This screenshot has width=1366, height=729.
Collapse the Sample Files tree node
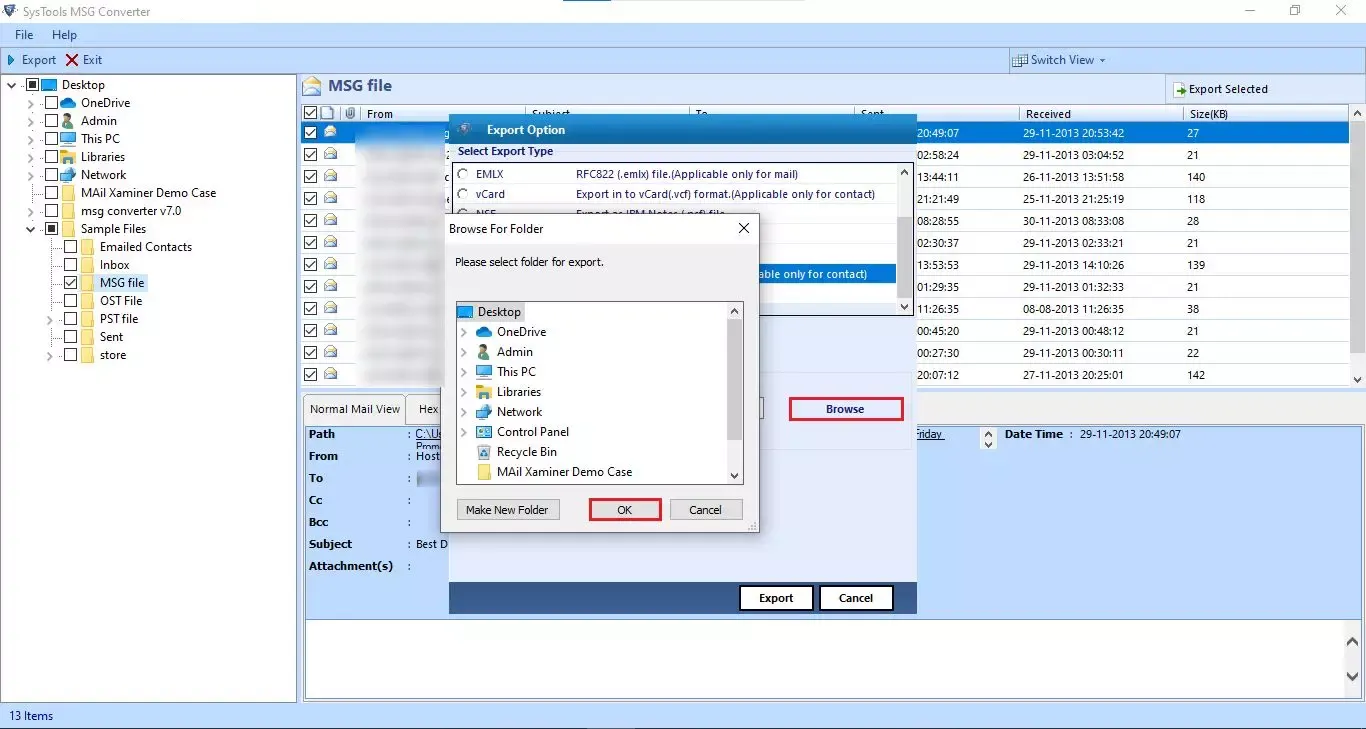[x=30, y=229]
